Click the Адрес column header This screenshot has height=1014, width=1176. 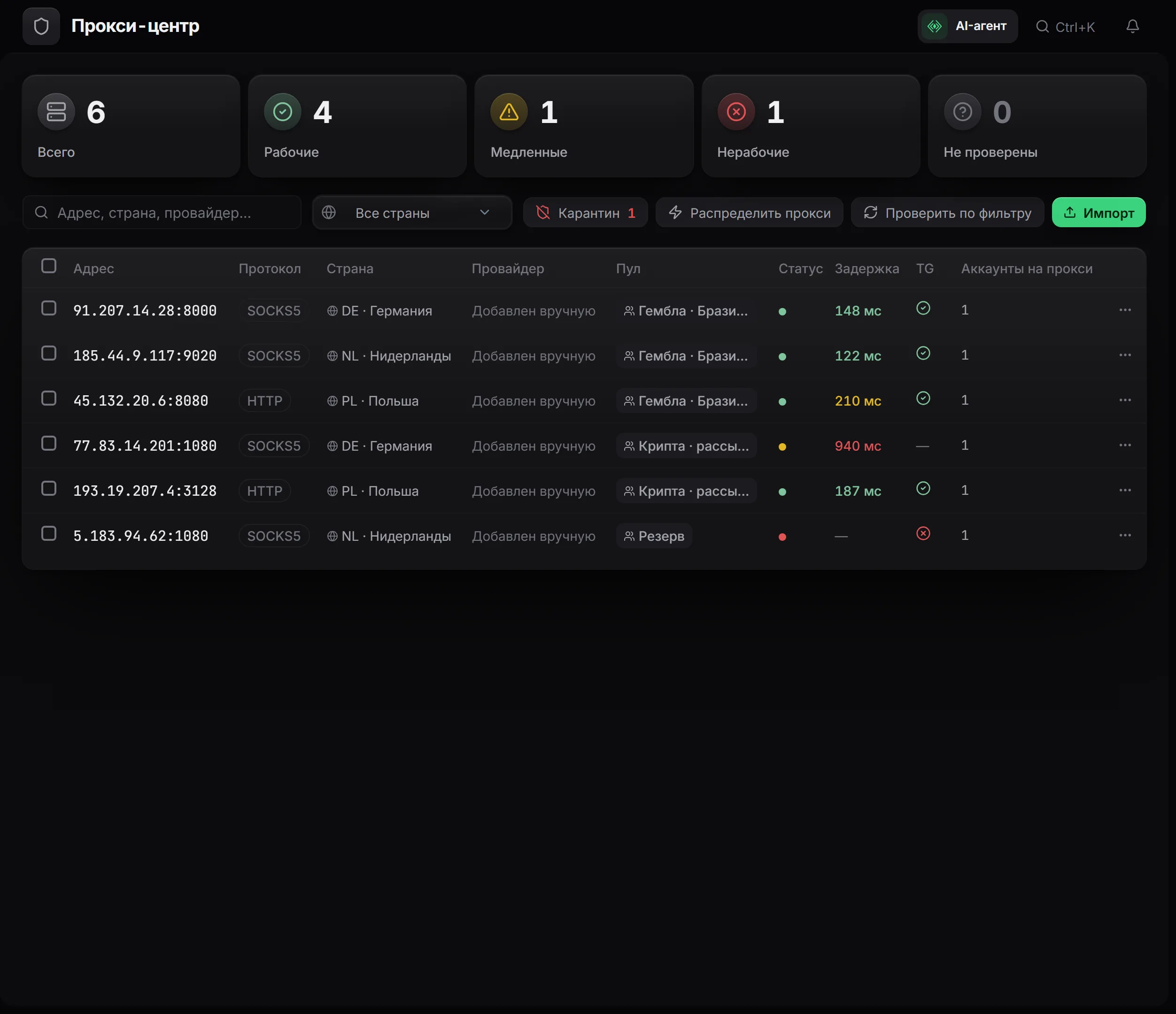[x=93, y=269]
